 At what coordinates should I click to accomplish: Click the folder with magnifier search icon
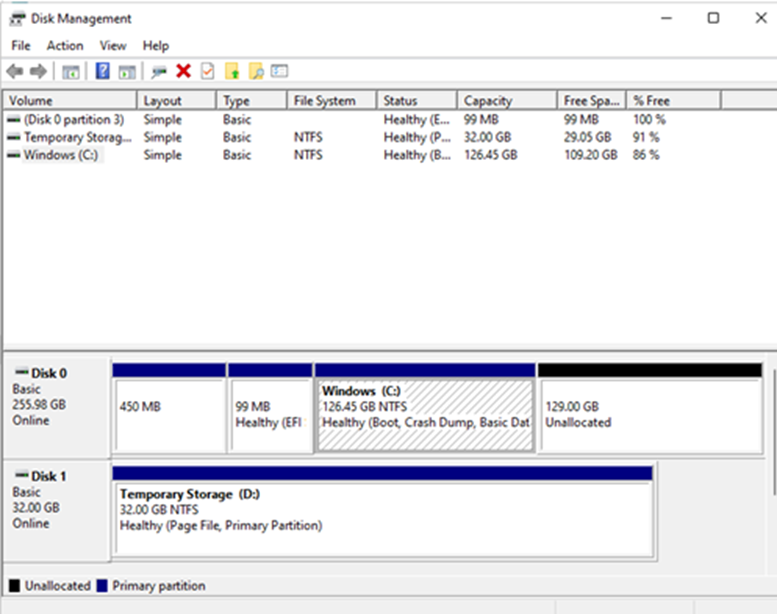pos(256,71)
